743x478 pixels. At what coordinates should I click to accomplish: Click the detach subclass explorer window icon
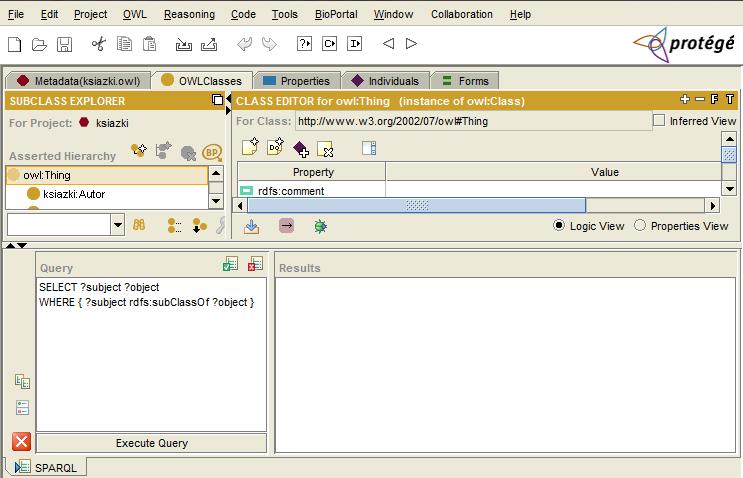pyautogui.click(x=217, y=99)
